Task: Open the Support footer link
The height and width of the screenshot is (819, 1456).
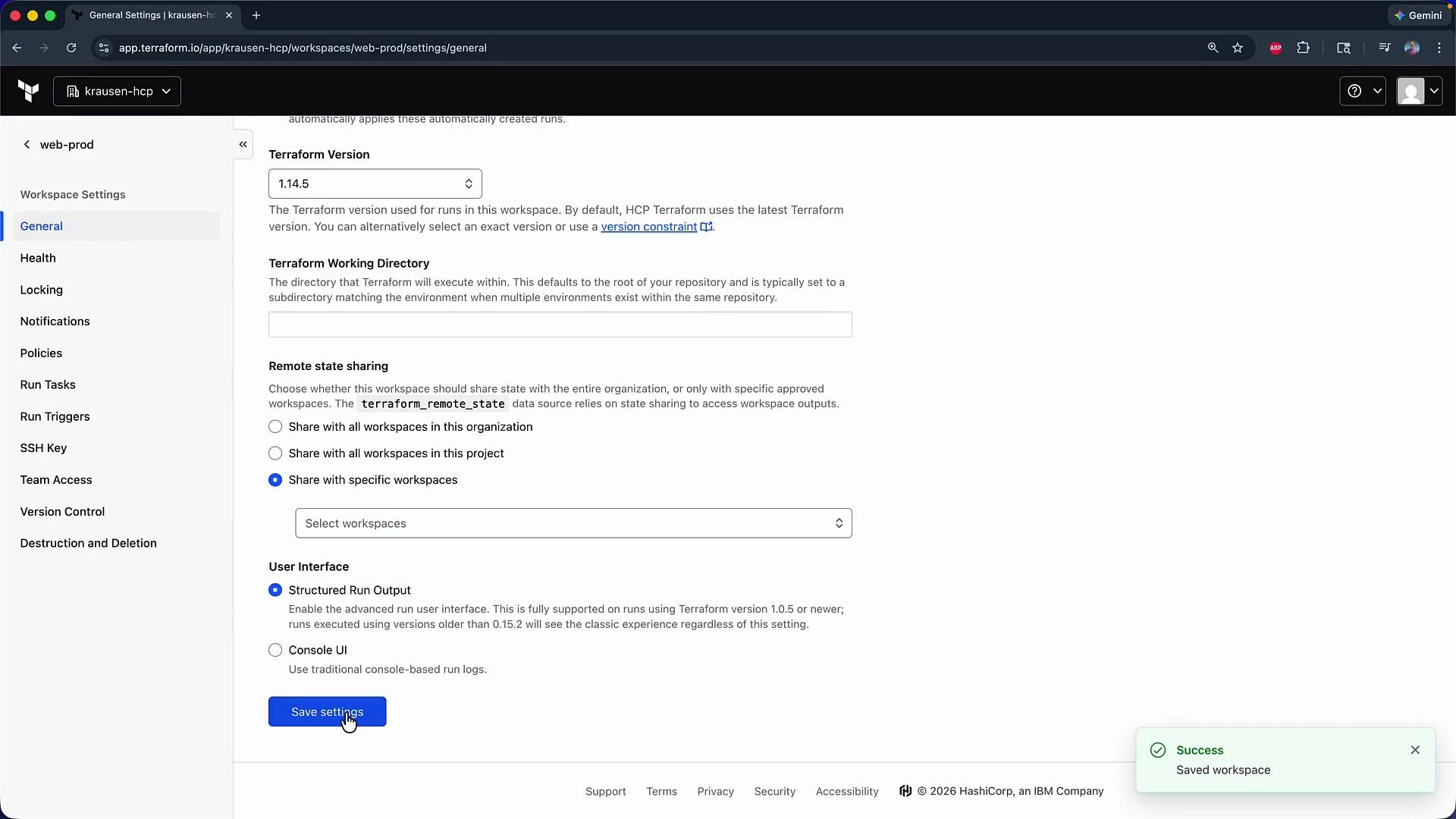Action: [x=606, y=792]
